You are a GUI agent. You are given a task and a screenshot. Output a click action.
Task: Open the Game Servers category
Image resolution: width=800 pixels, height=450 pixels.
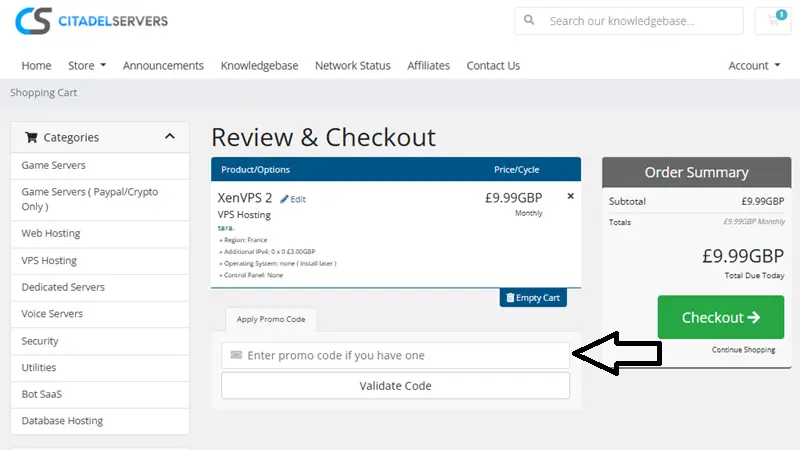pyautogui.click(x=54, y=165)
